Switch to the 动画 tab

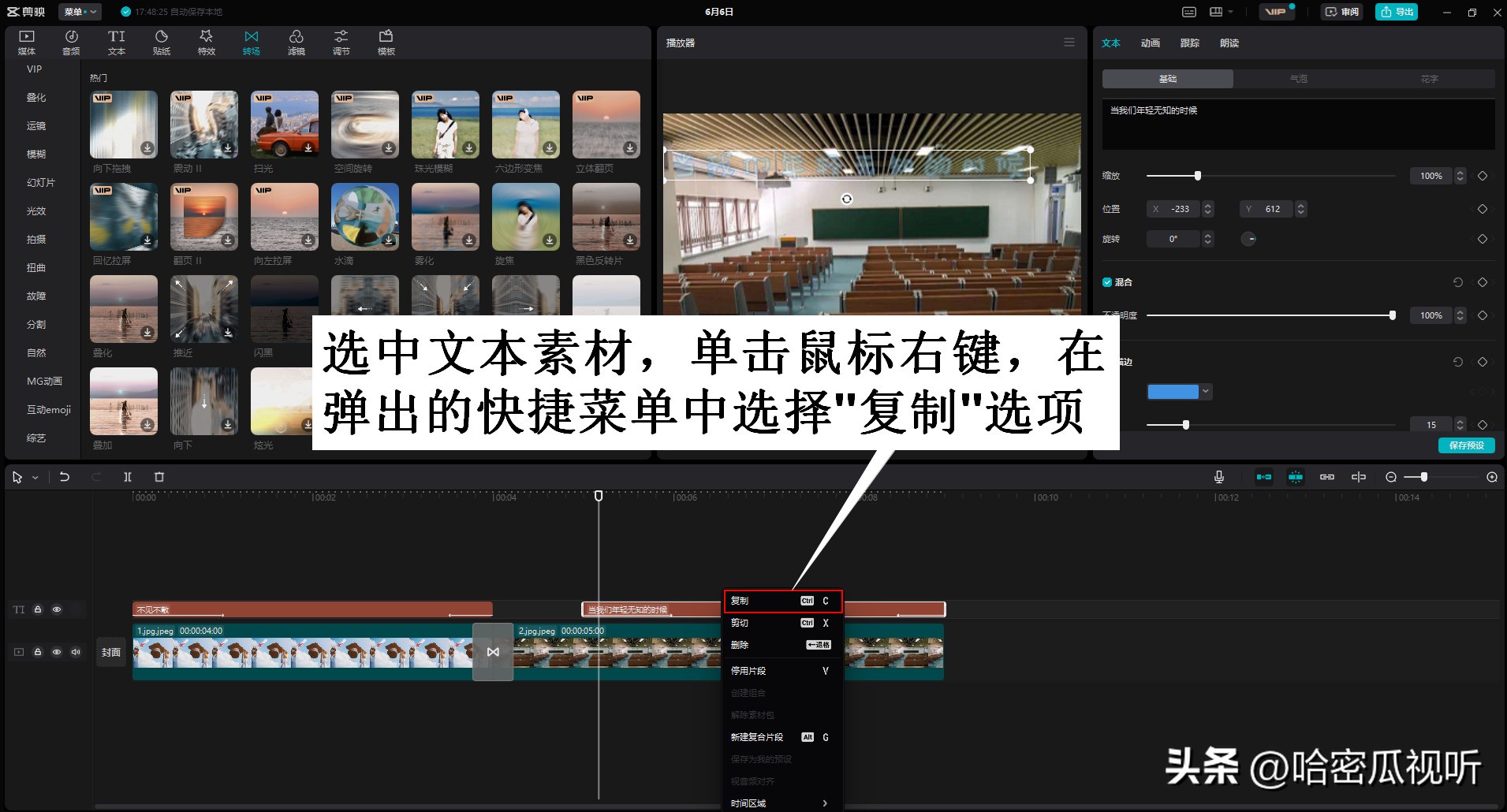(1150, 43)
